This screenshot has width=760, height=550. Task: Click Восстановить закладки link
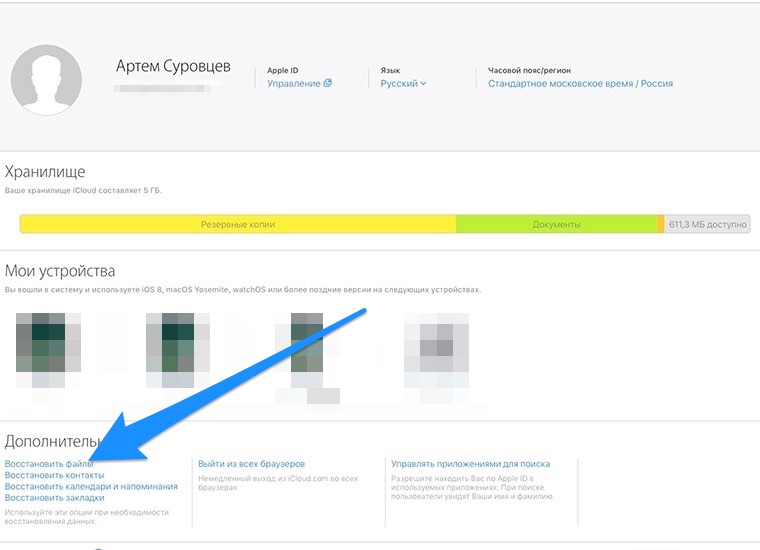point(54,498)
